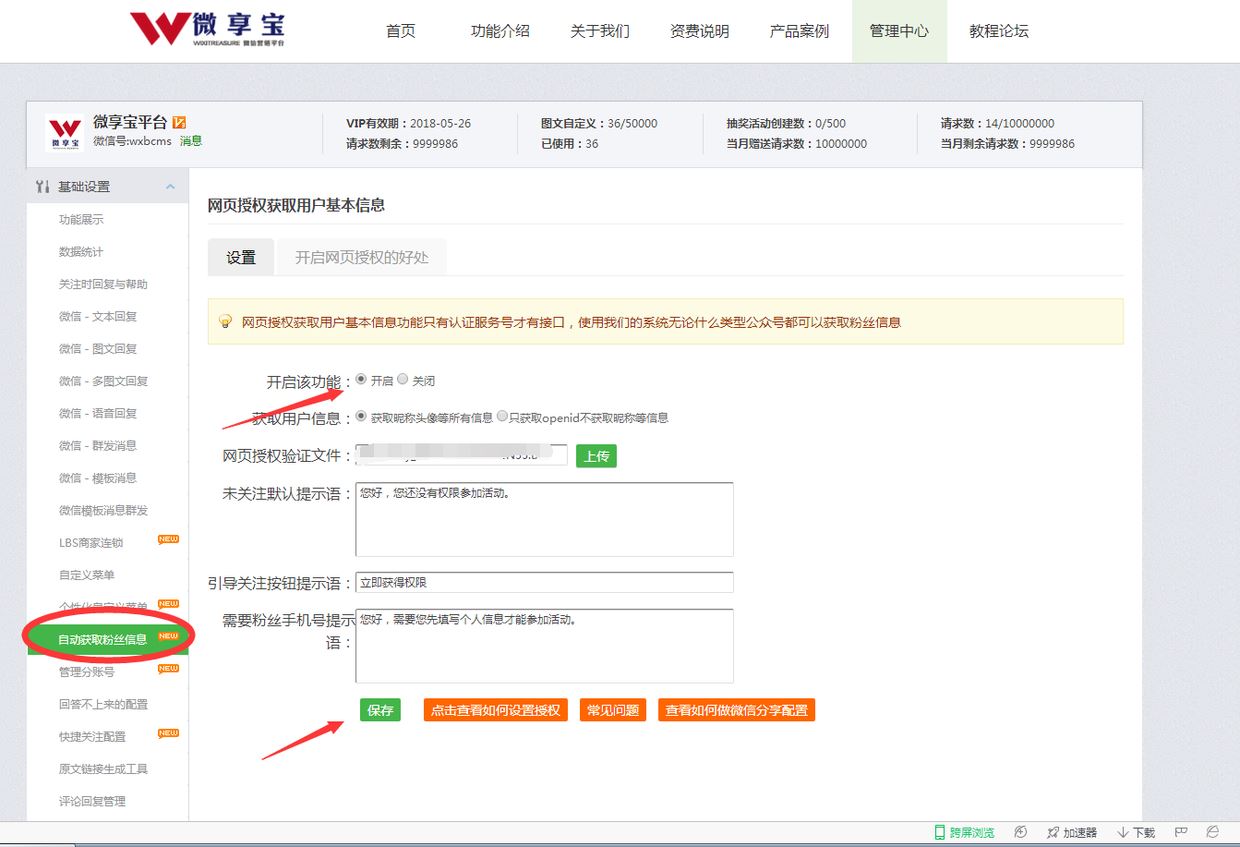Collapse the 基础设置 sidebar section
The width and height of the screenshot is (1240, 847).
point(170,187)
